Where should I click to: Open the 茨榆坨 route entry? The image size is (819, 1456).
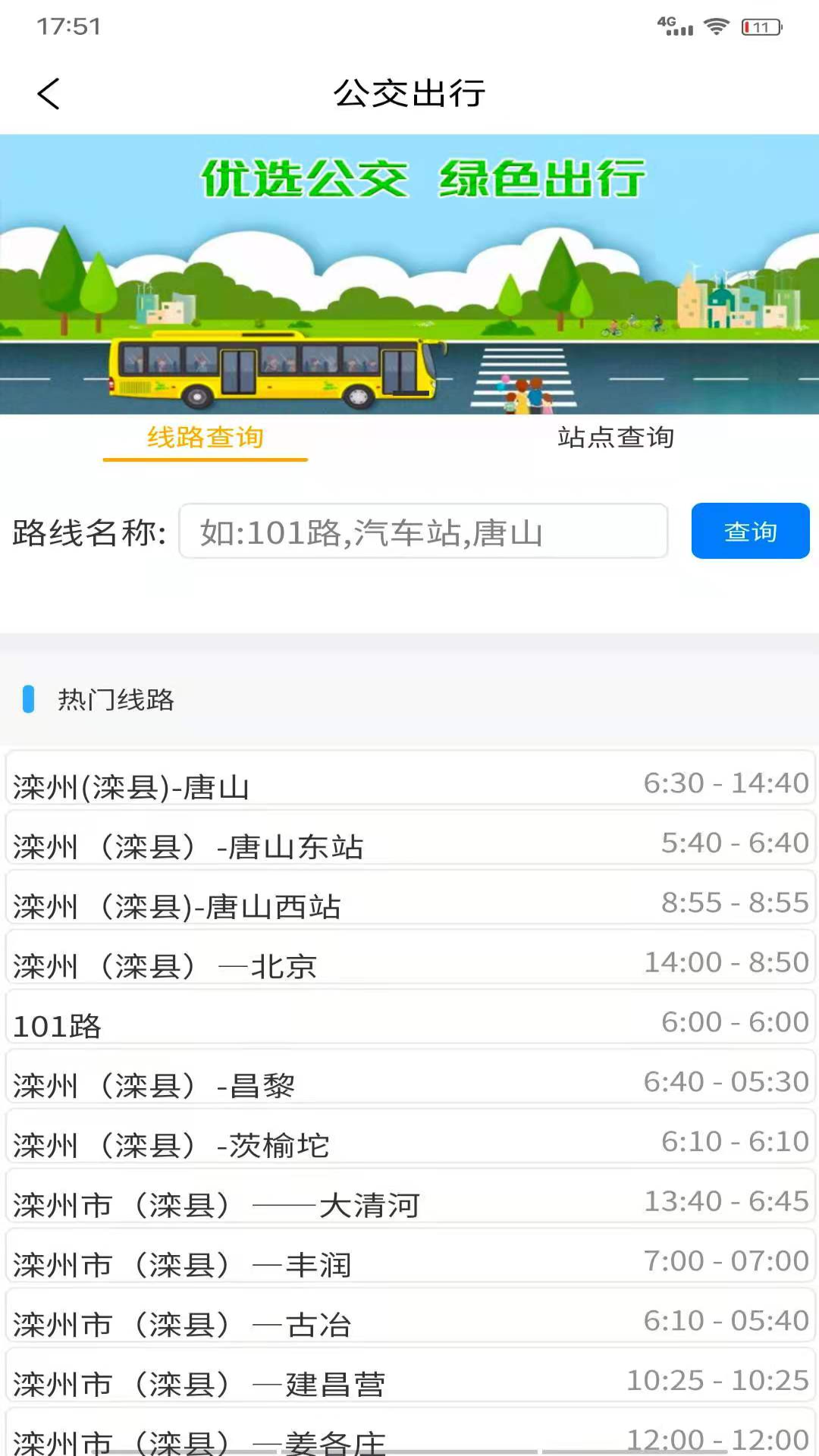[409, 1141]
